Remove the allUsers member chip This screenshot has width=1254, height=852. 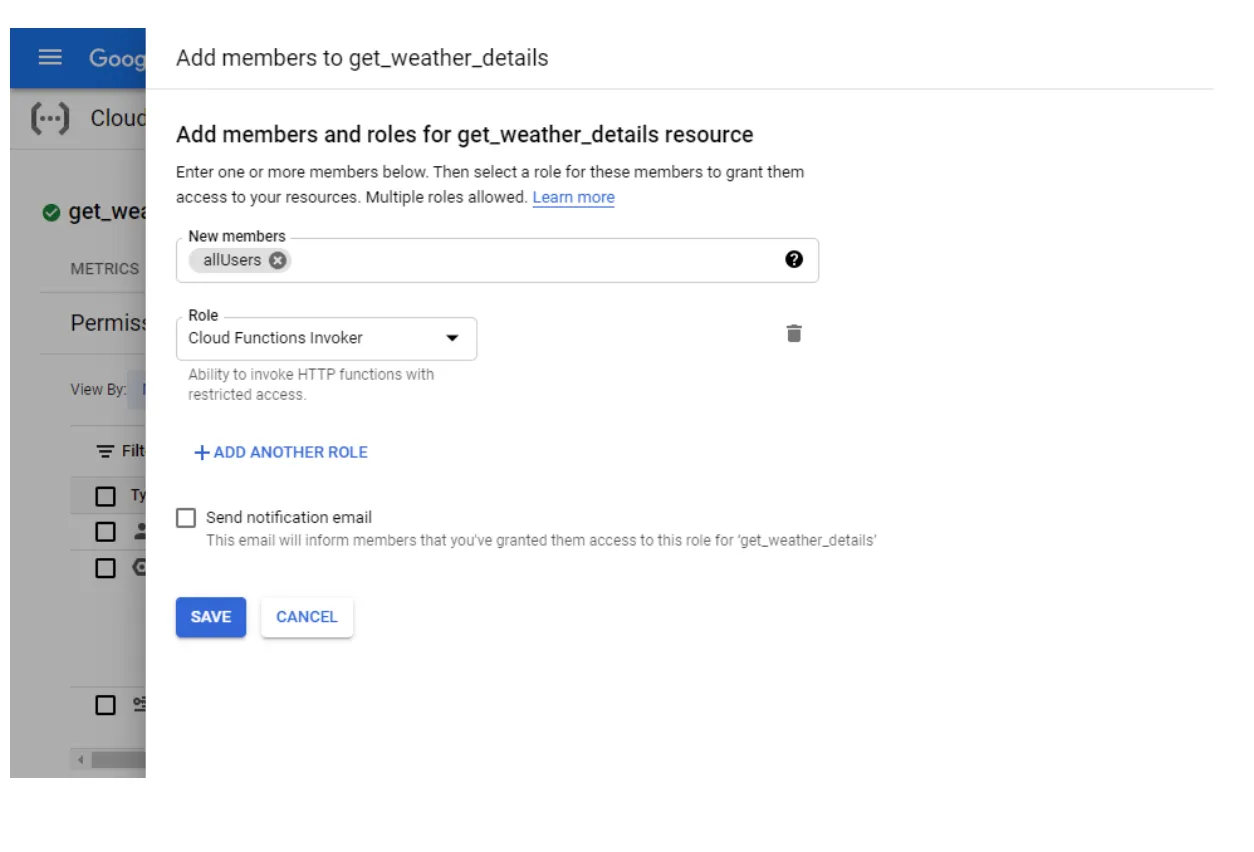tap(276, 259)
